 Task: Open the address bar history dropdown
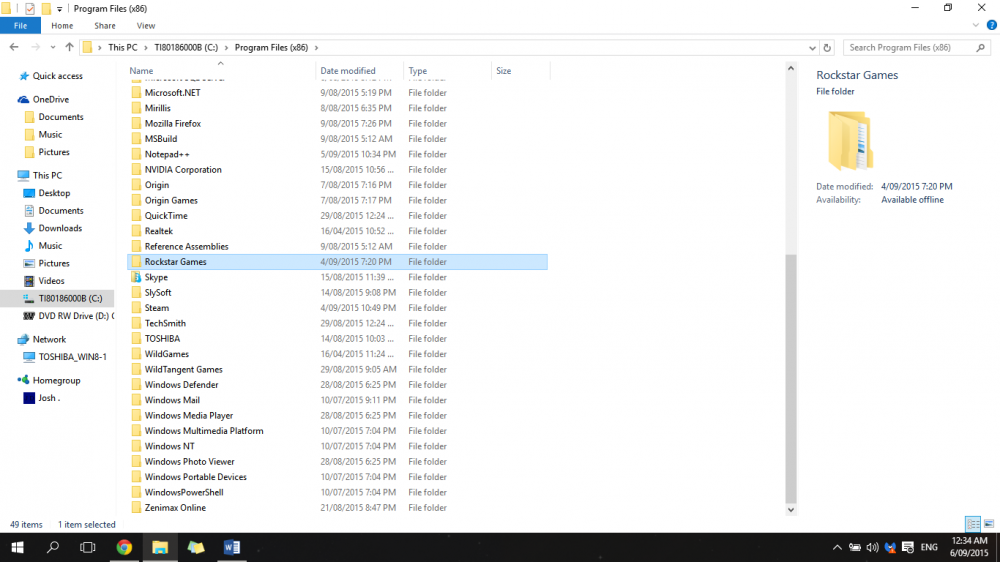[x=812, y=48]
